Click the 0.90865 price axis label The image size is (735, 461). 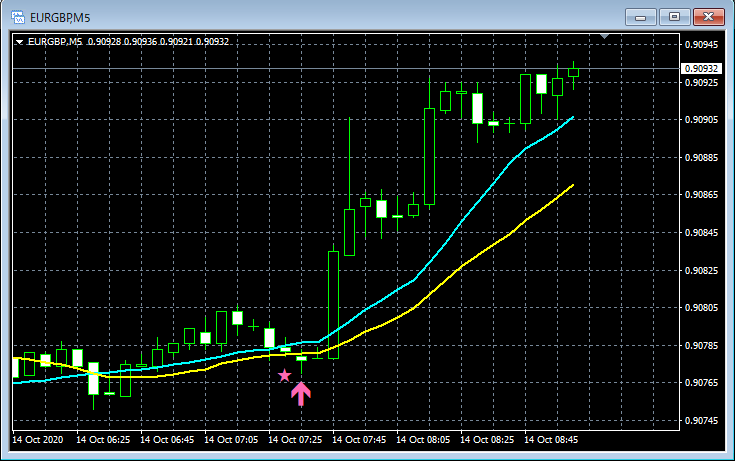click(x=701, y=195)
